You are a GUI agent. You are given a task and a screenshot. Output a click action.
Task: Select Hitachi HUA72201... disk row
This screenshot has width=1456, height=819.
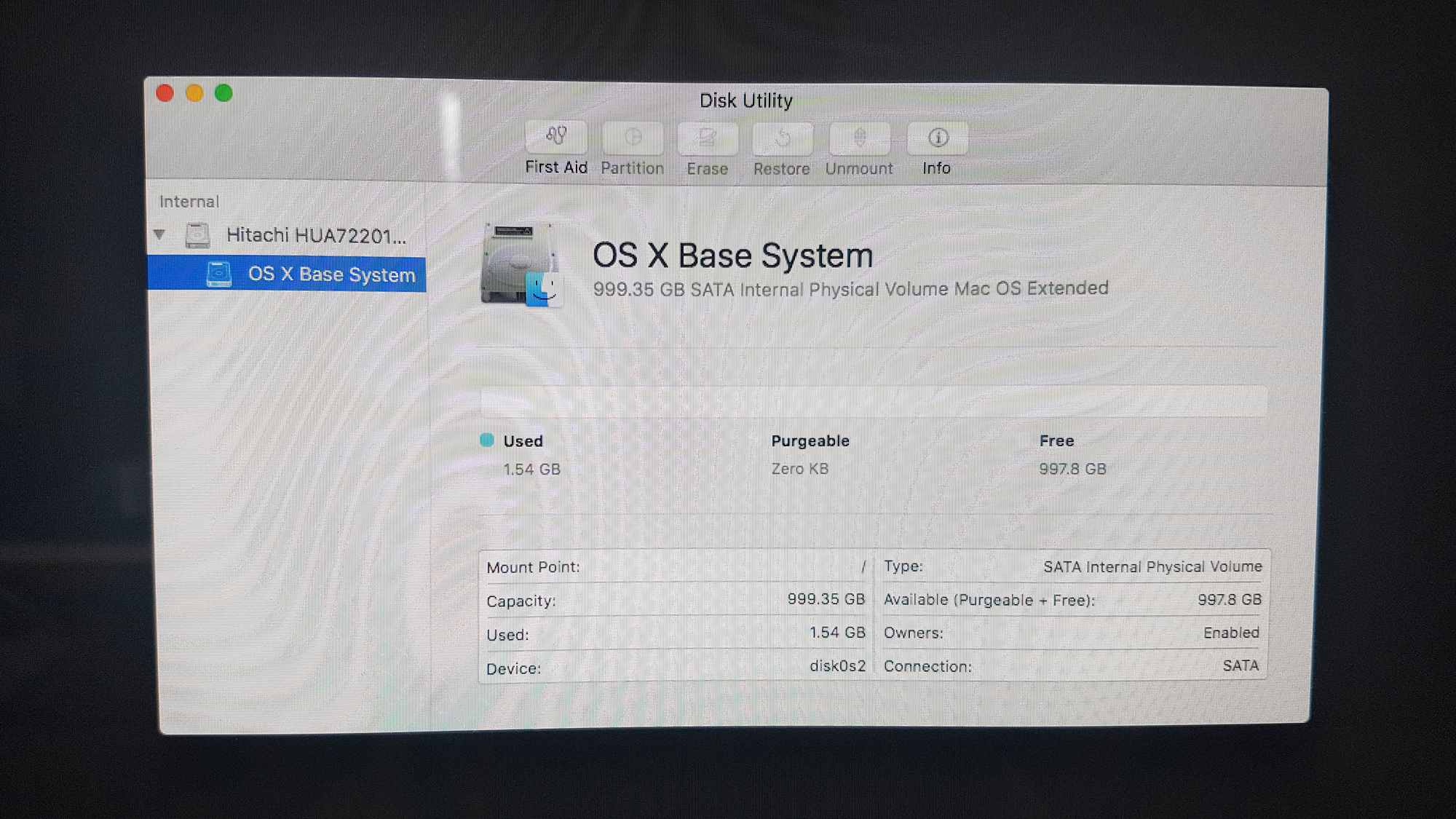[x=286, y=235]
